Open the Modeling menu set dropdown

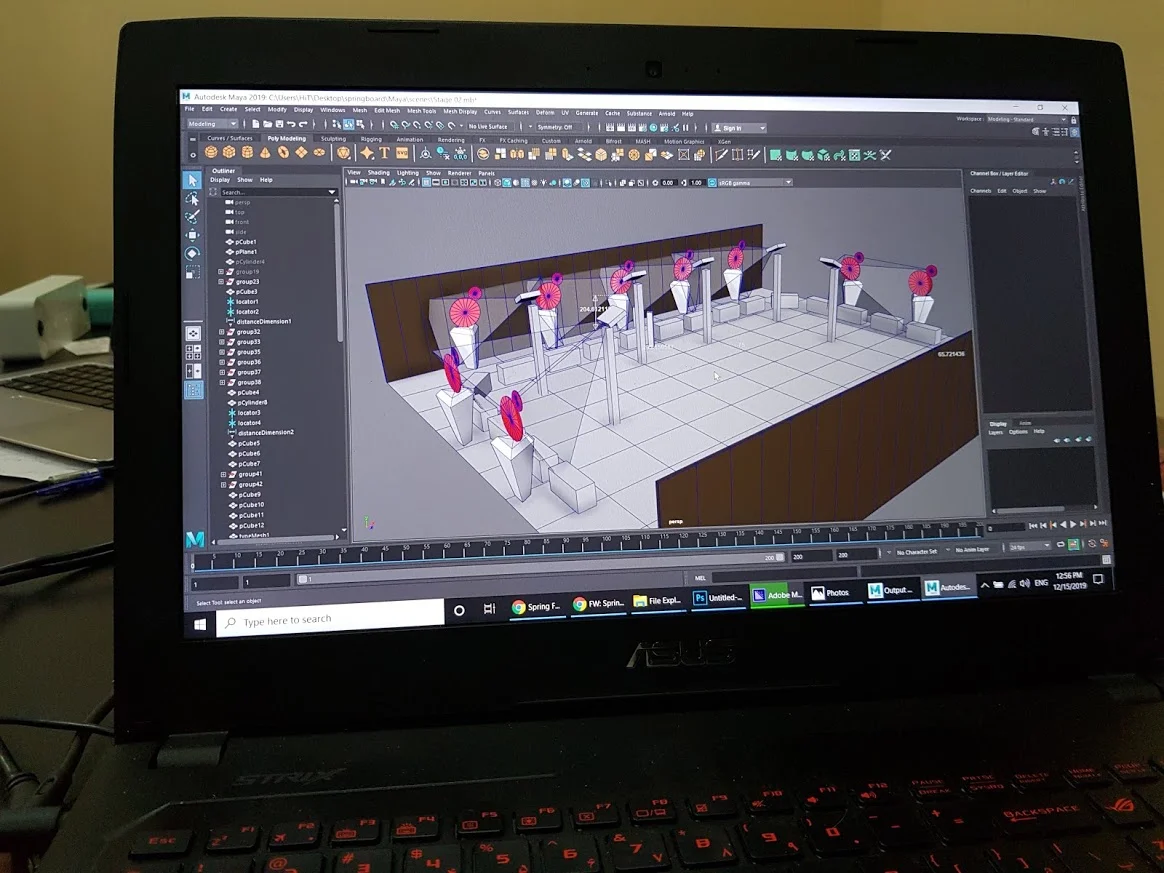(212, 124)
